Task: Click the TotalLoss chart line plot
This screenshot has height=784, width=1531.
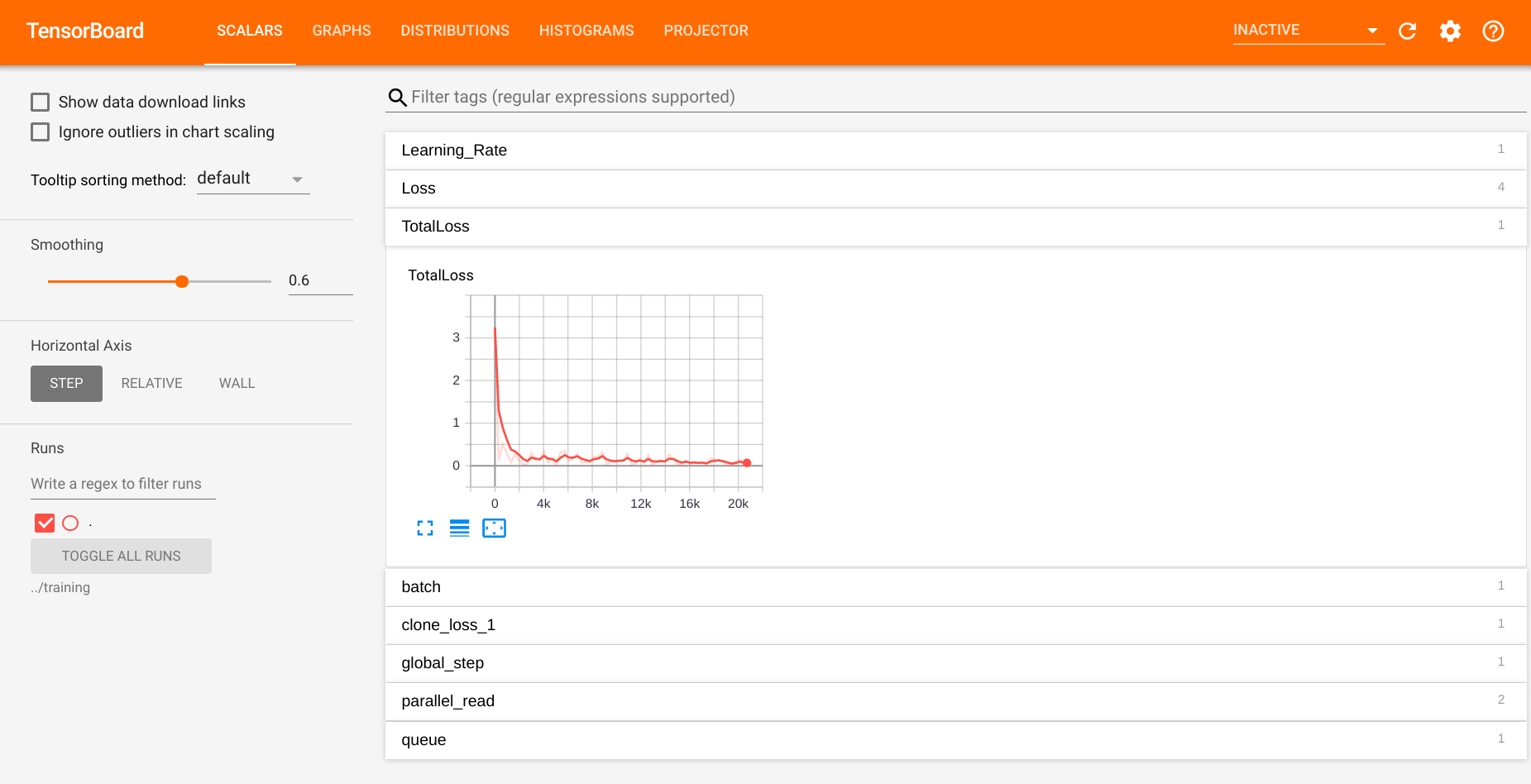Action: point(616,393)
